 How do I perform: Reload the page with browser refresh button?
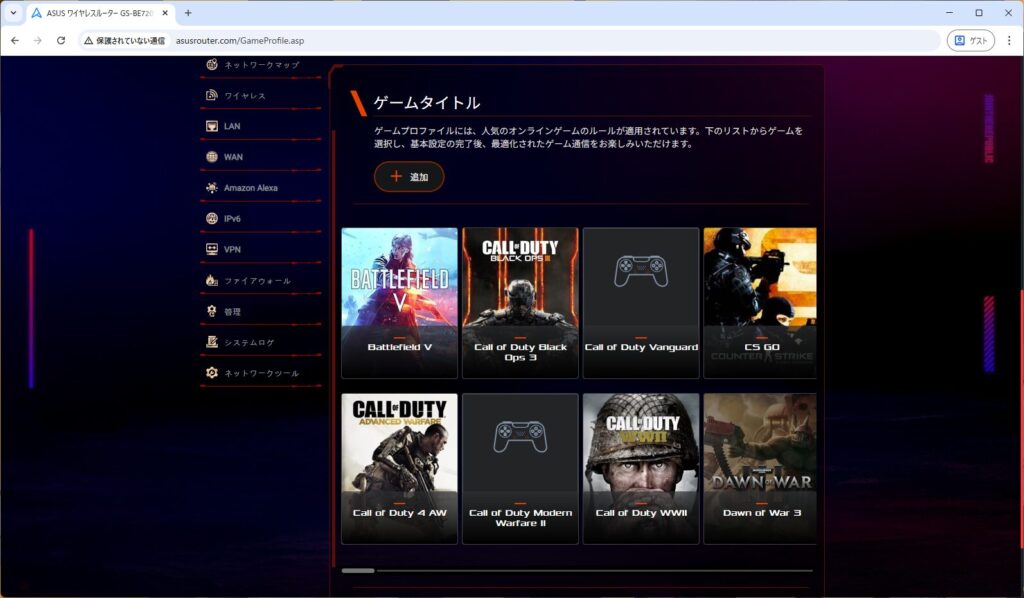coord(61,41)
